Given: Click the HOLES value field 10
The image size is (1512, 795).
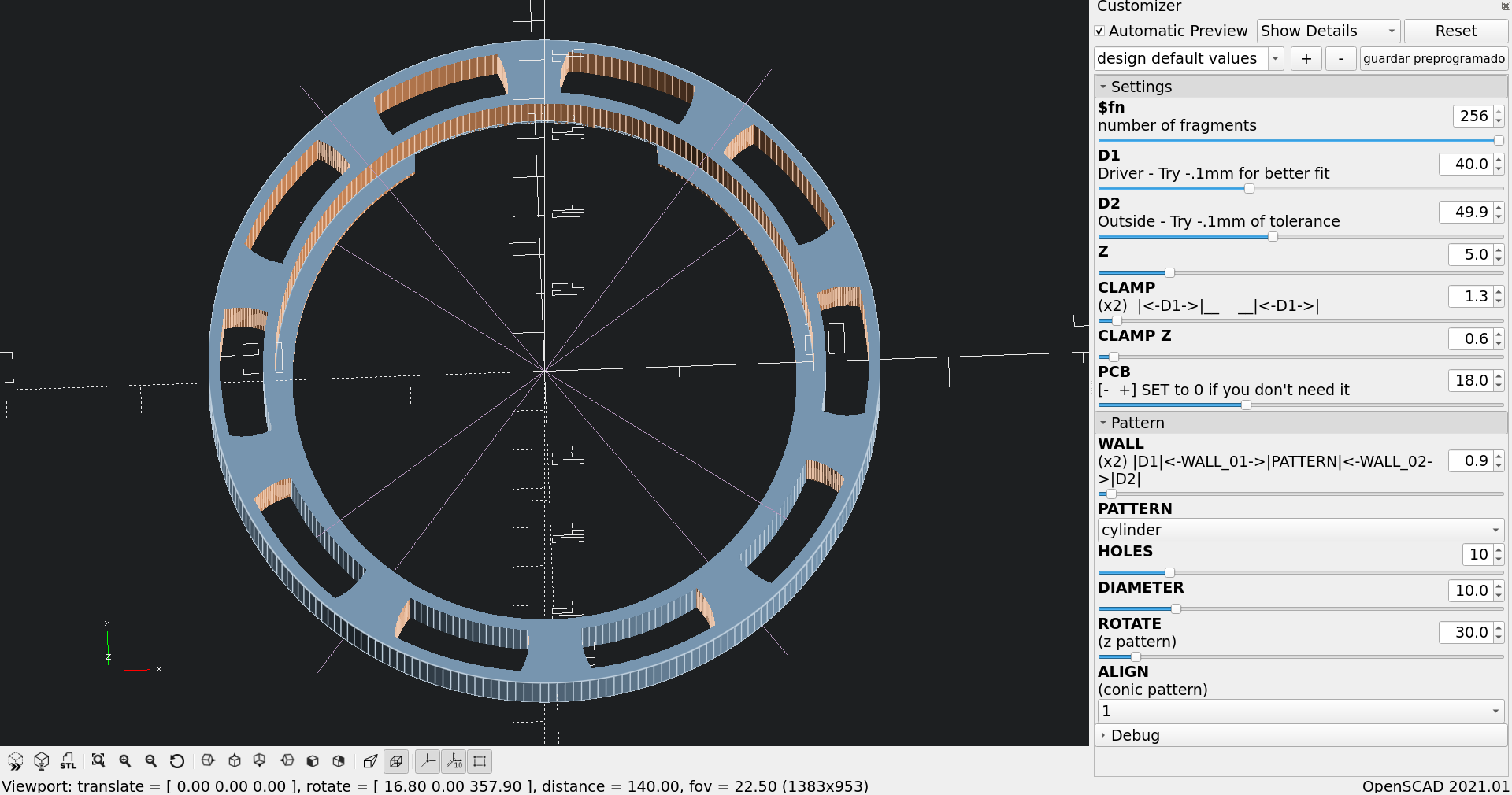Looking at the screenshot, I should (1478, 554).
